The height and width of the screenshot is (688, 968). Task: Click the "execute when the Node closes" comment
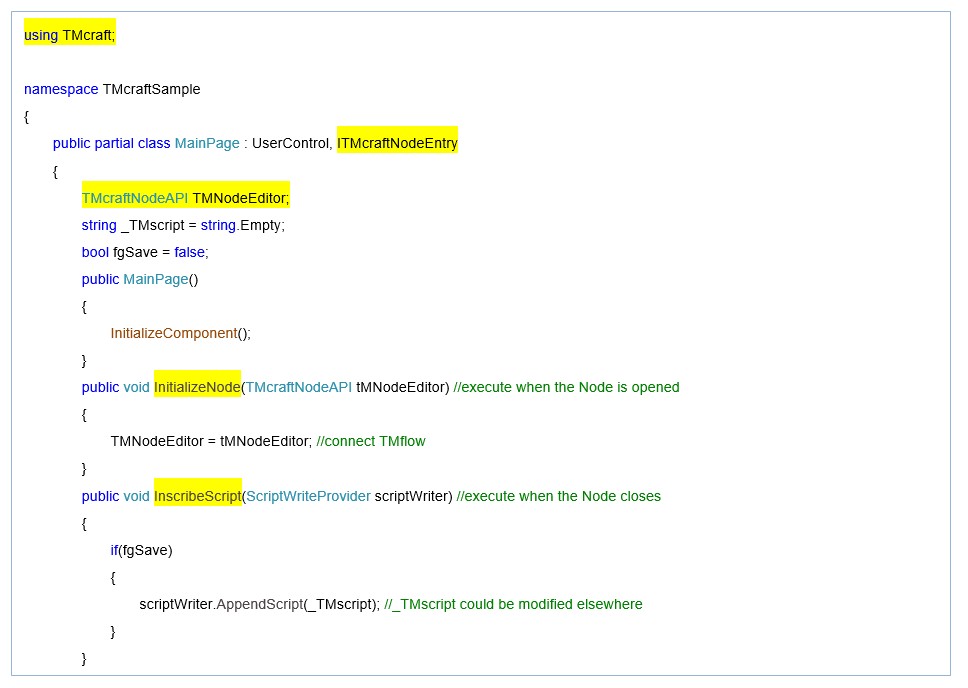tap(558, 496)
